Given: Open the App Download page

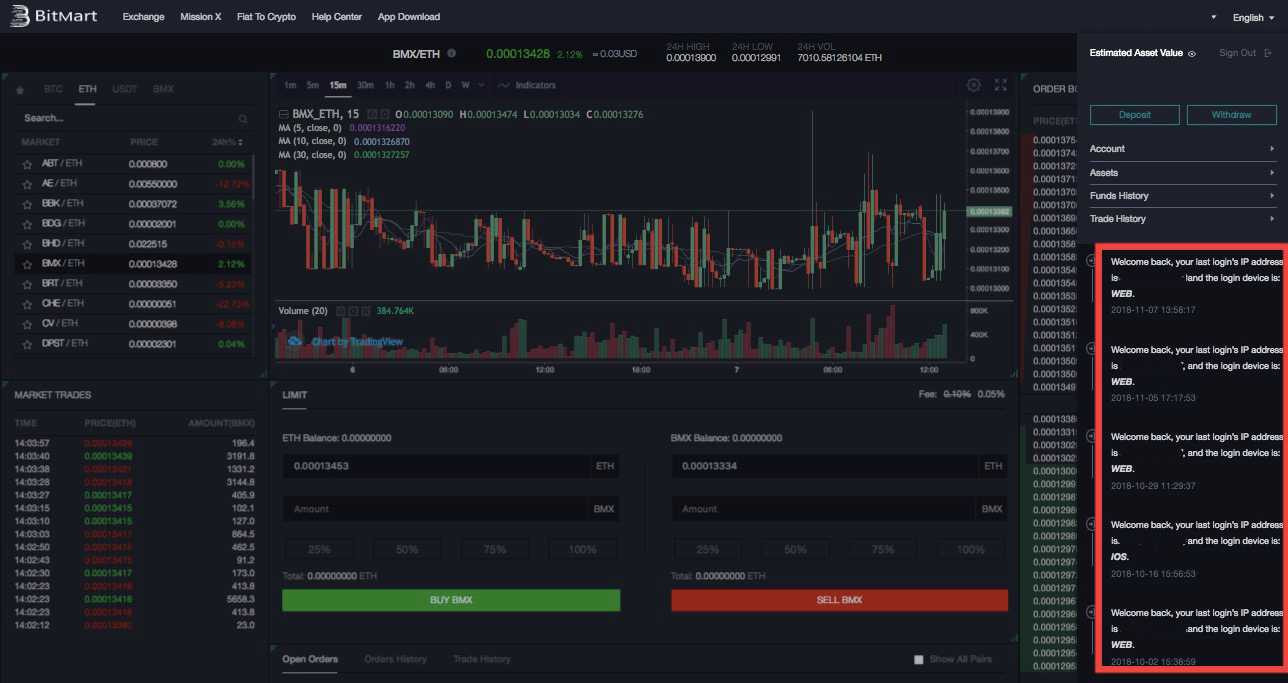Looking at the screenshot, I should click(409, 17).
